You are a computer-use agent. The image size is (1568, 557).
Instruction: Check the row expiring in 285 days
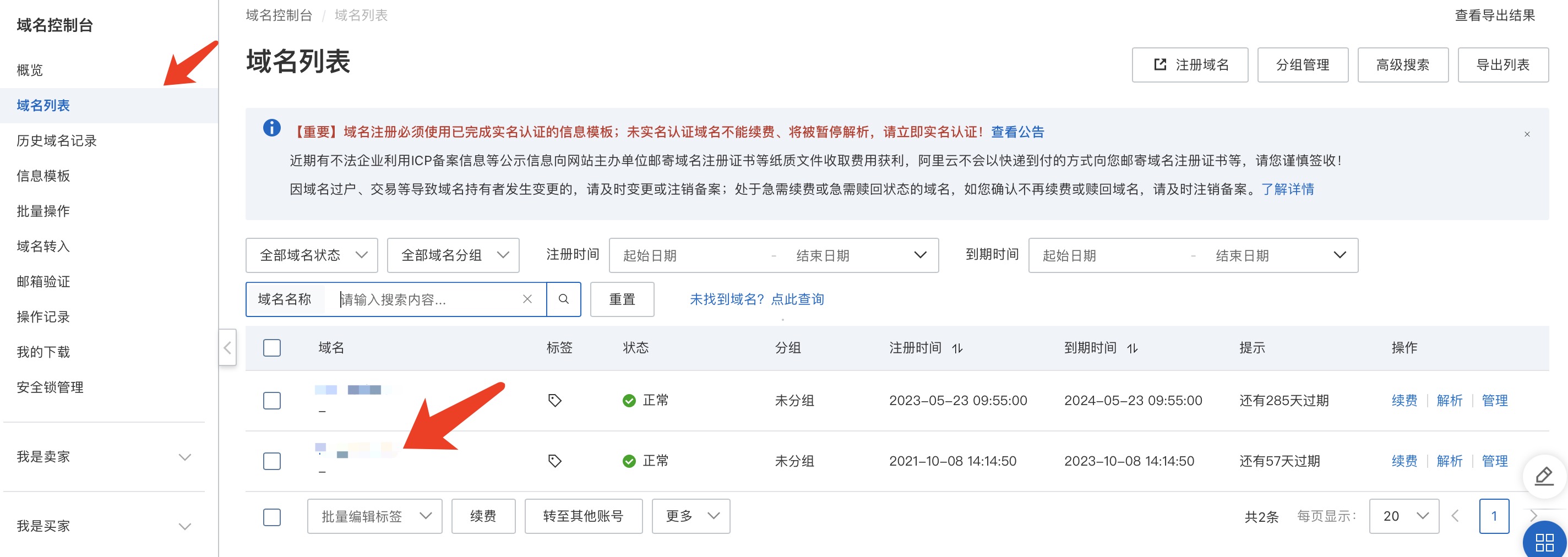272,401
